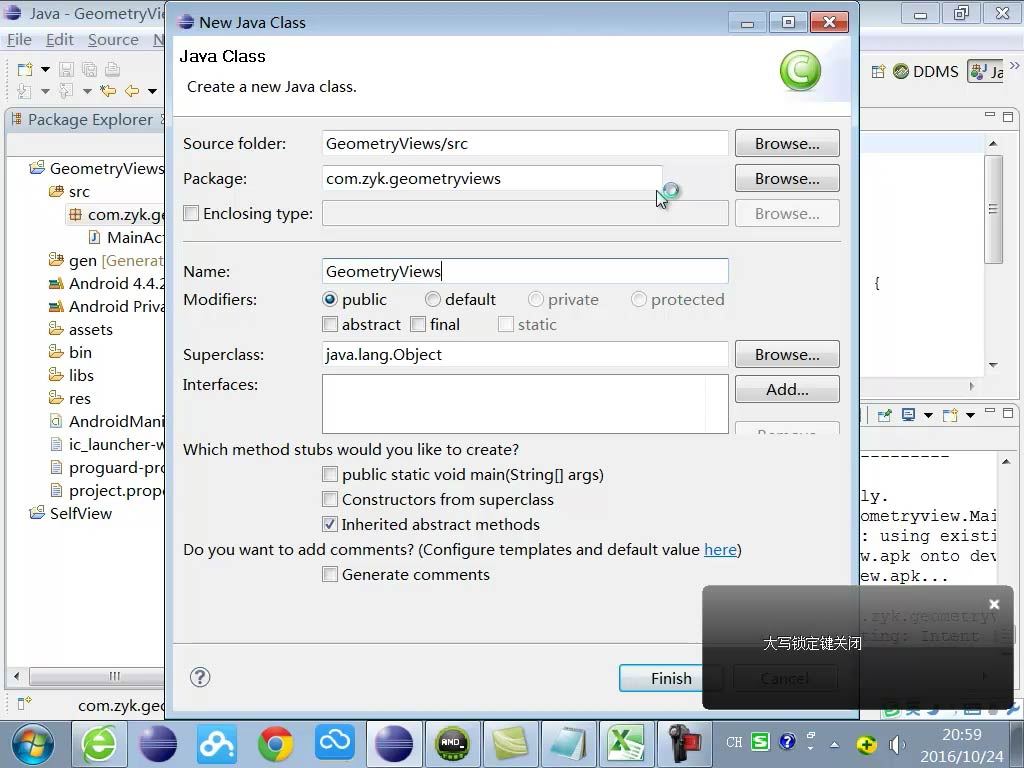The height and width of the screenshot is (768, 1024).
Task: Open the New wizard dropdown arrow
Action: 45,69
